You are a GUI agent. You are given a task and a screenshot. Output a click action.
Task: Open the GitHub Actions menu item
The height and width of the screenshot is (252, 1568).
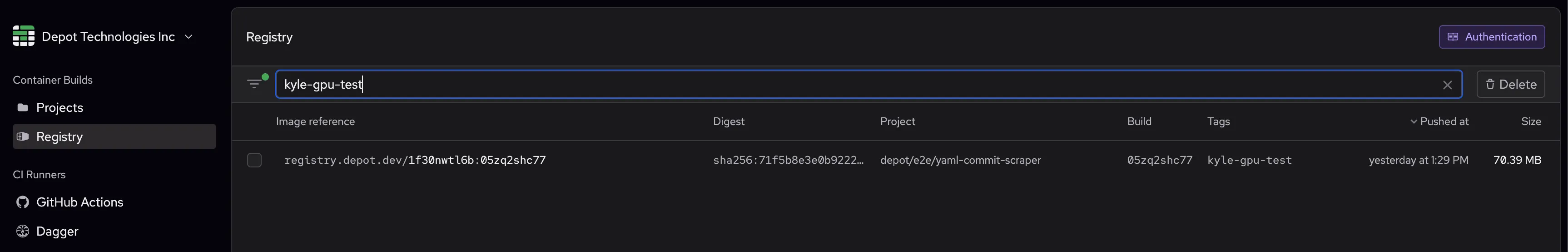(x=80, y=202)
